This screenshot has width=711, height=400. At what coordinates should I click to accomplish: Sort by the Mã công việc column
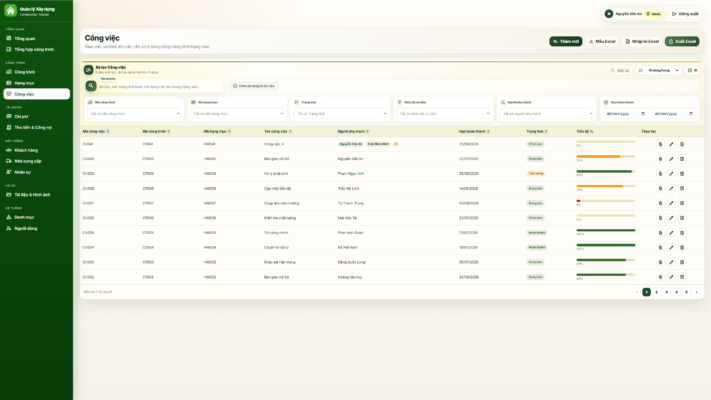pyautogui.click(x=96, y=132)
